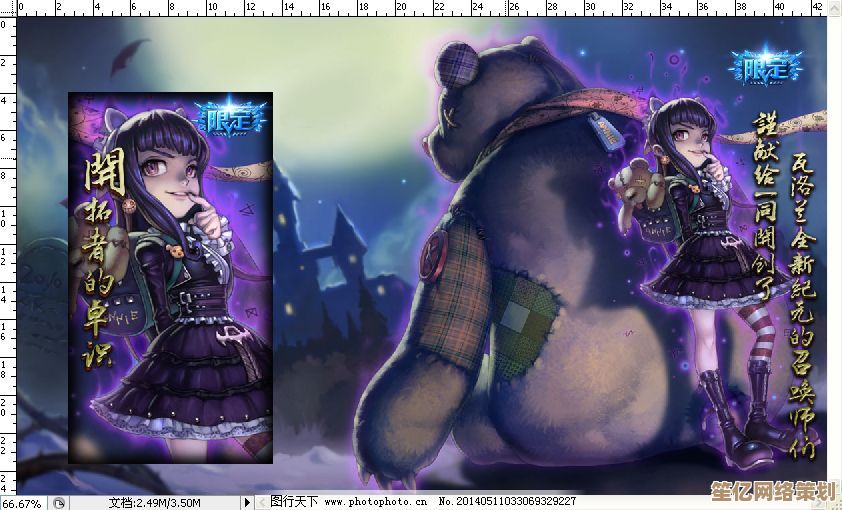Click the horizontal ruler at mark 20

401,8
